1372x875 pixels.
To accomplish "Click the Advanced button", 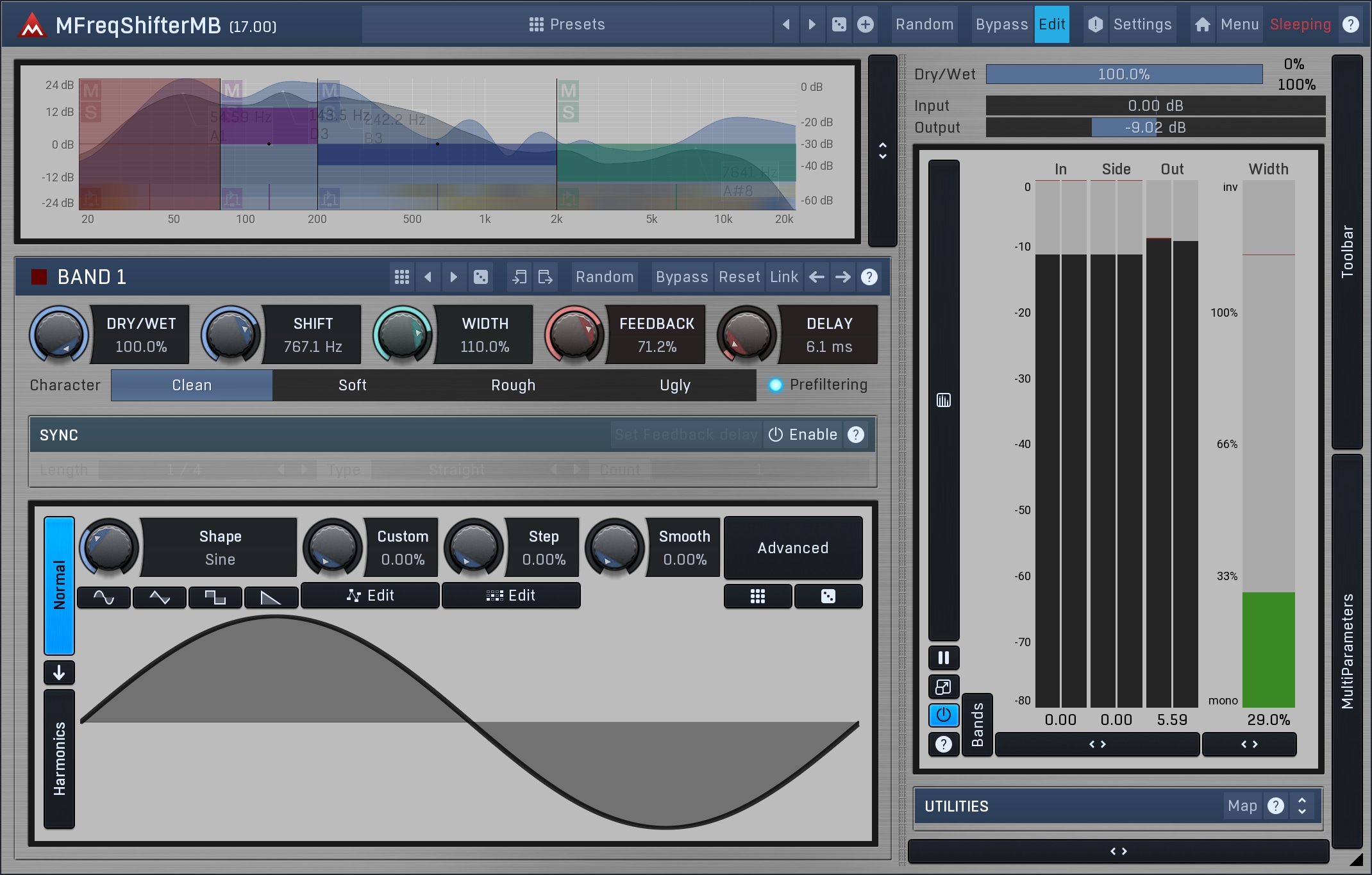I will (792, 548).
